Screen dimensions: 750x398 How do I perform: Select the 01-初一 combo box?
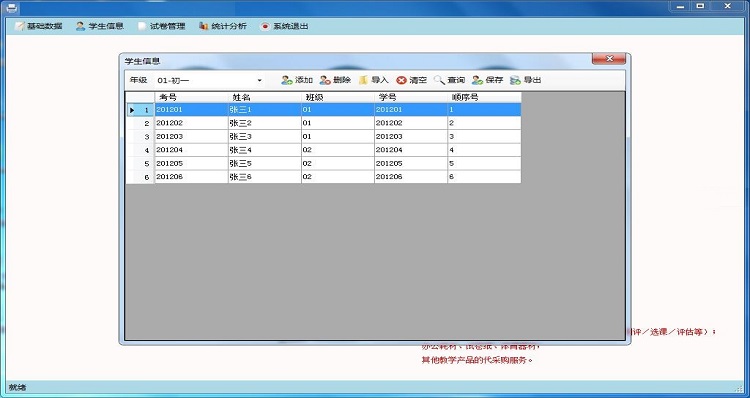coord(210,80)
